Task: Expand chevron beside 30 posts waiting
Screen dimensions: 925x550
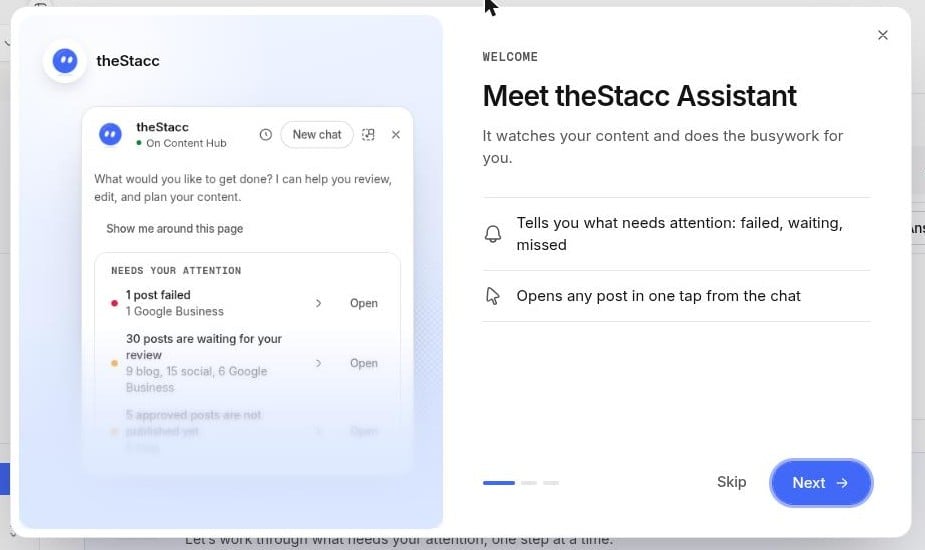Action: click(x=319, y=363)
